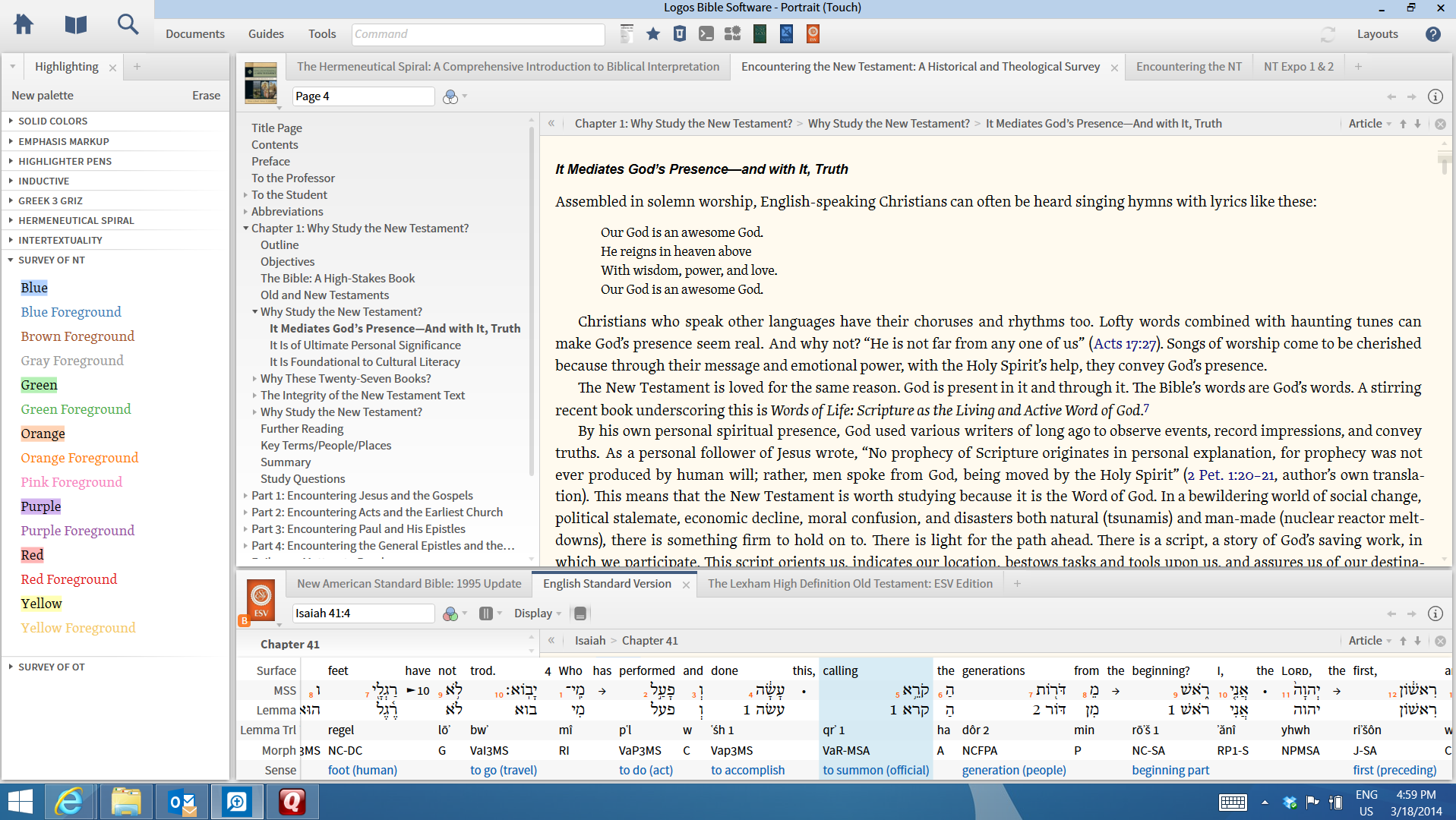This screenshot has height=820, width=1456.
Task: Apply the Yellow highlight style
Action: point(42,604)
